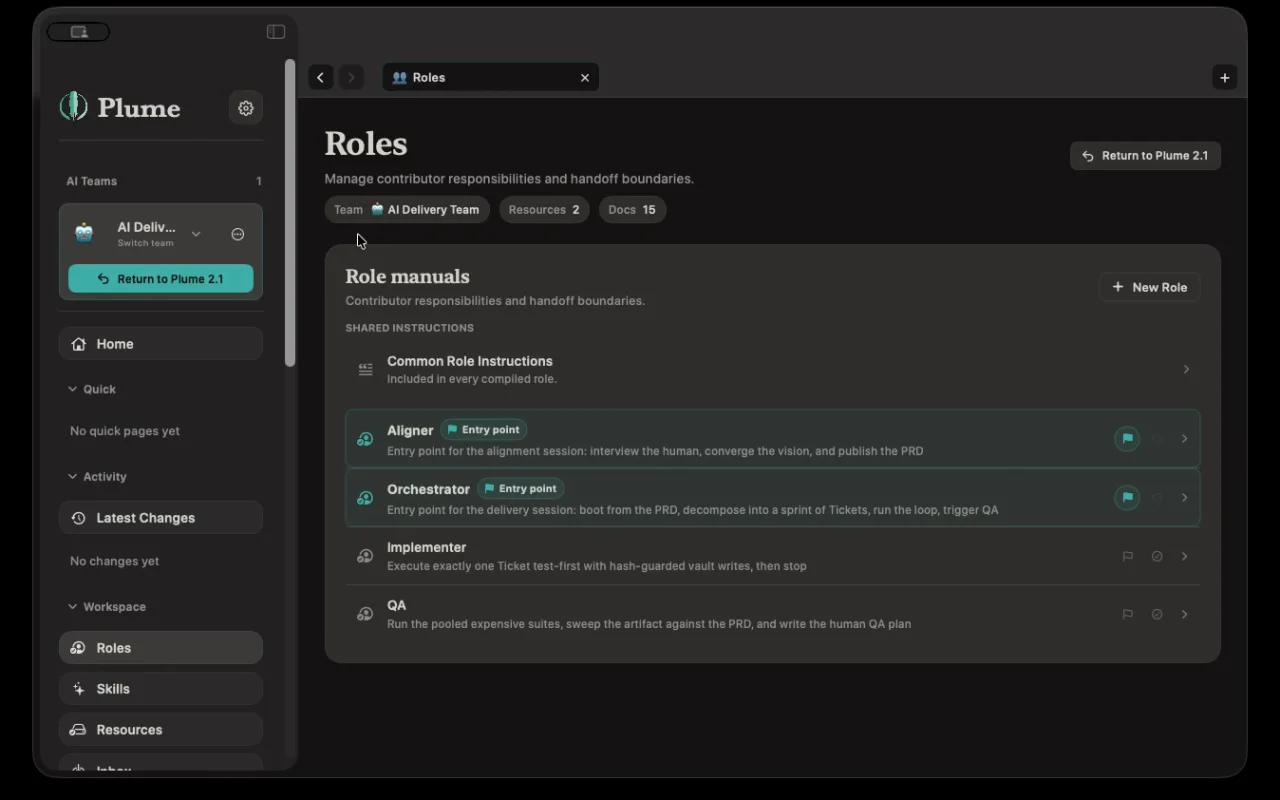The image size is (1280, 800).
Task: Toggle the Aligner entry point flag
Action: click(1127, 439)
